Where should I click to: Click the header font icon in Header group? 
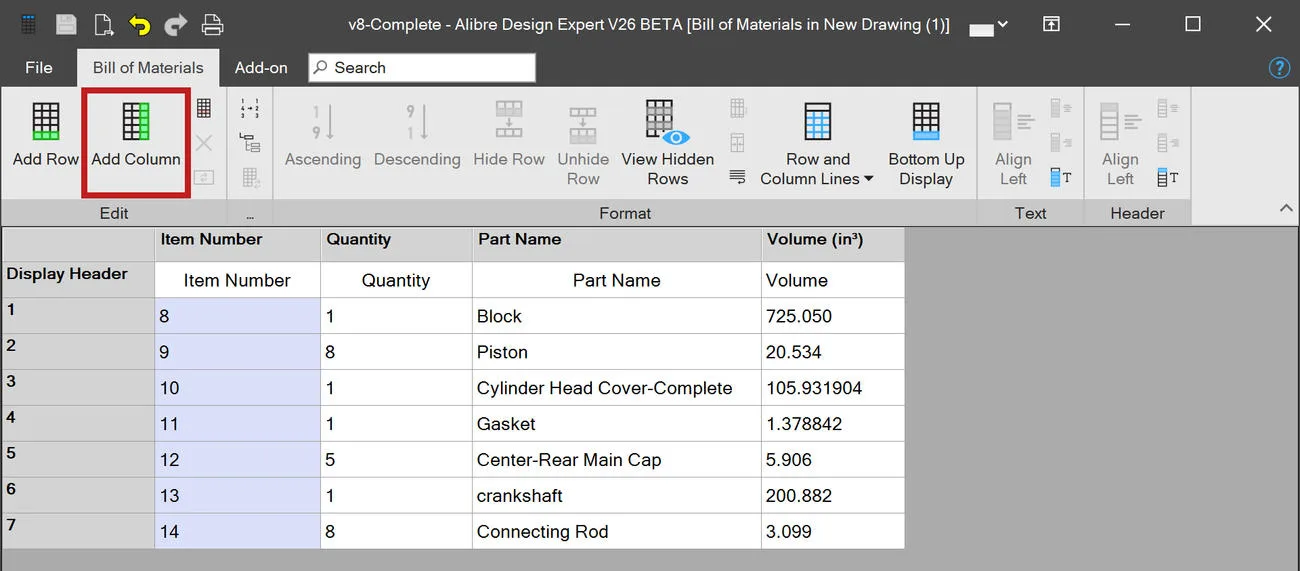(x=1168, y=178)
